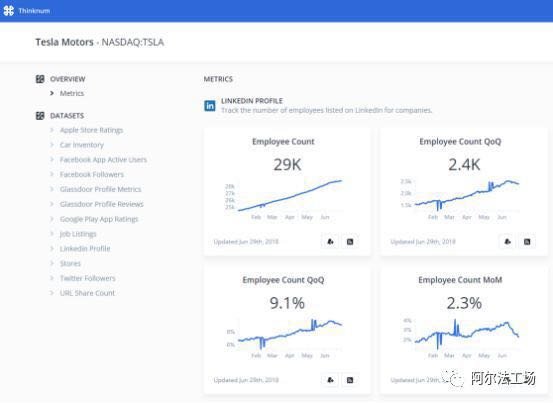The image size is (553, 403).
Task: Click the LinkedIn logo icon
Action: tap(210, 105)
